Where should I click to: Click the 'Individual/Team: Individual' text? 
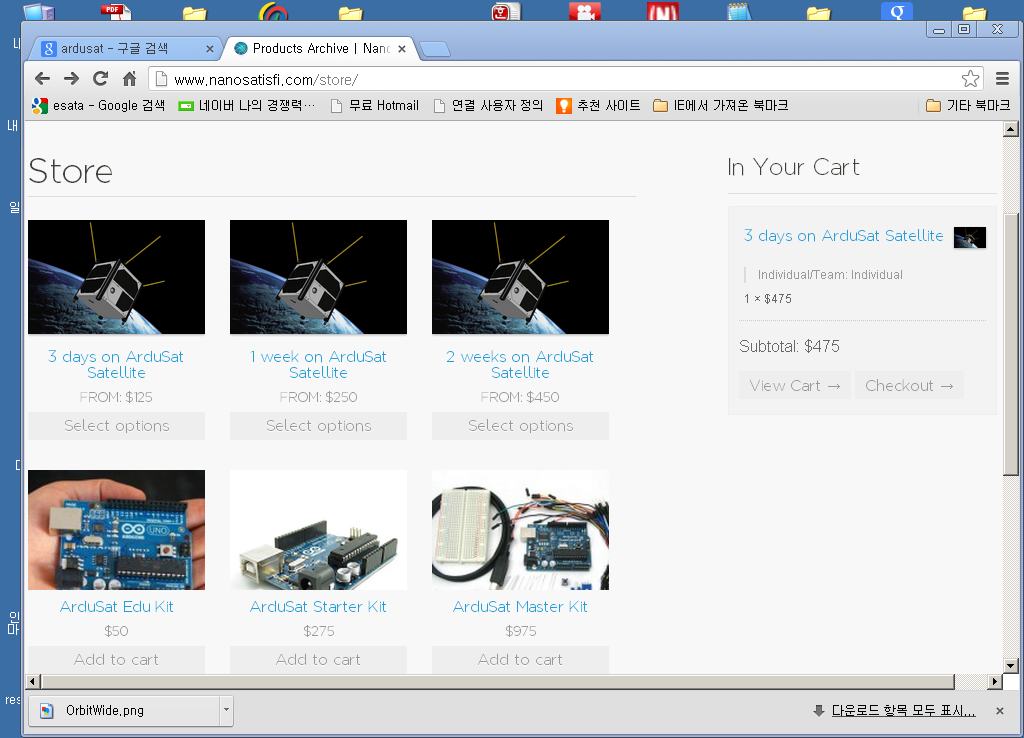(x=830, y=275)
